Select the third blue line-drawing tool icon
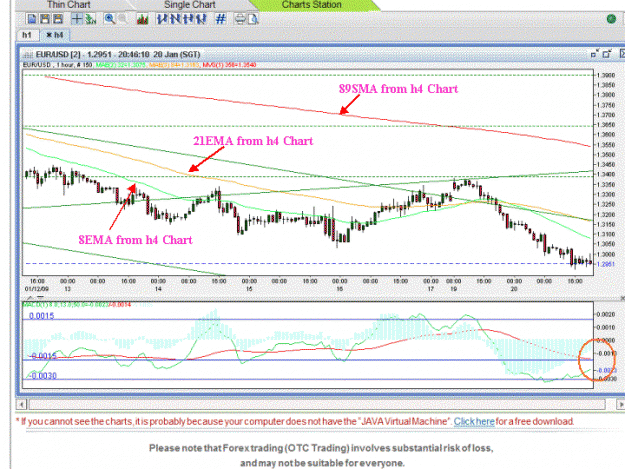 click(189, 19)
